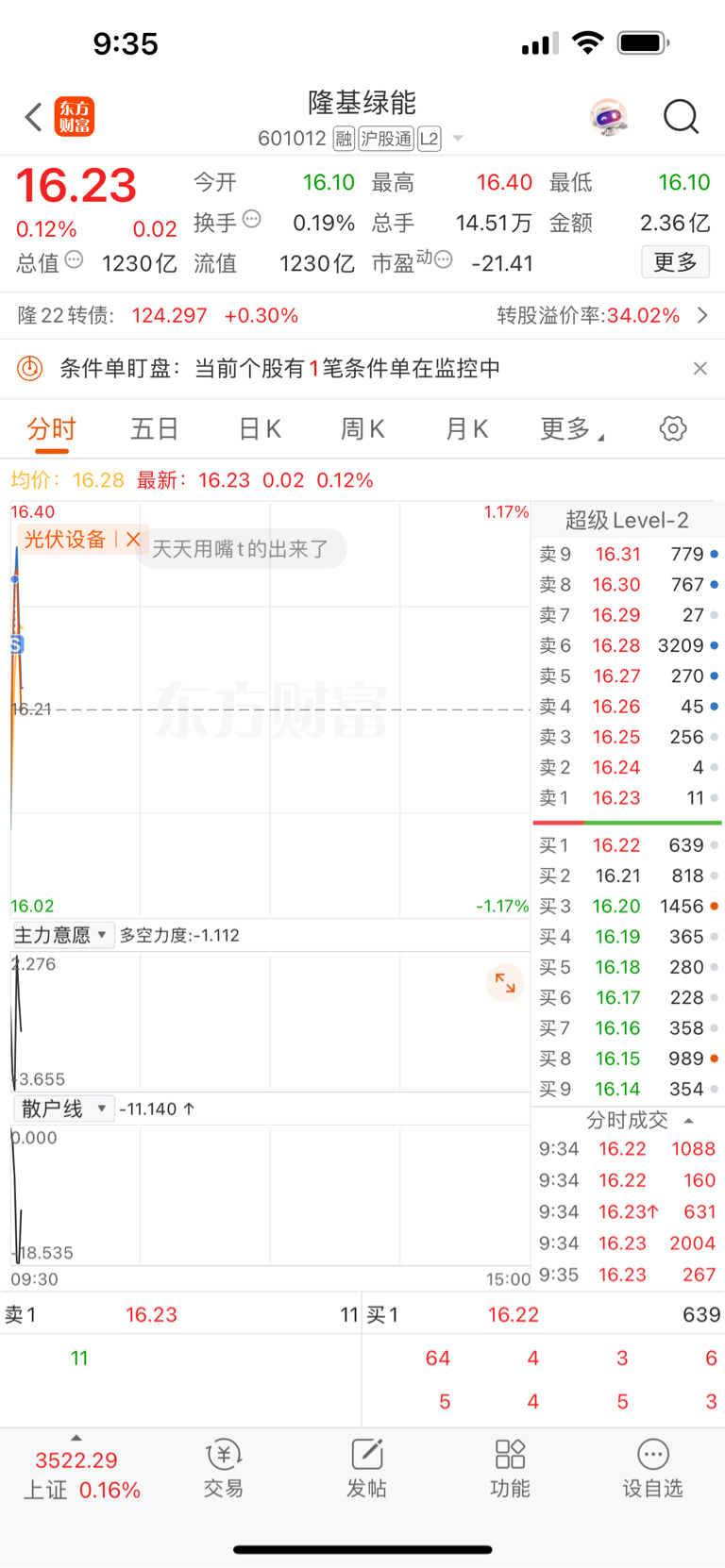The width and height of the screenshot is (725, 1568).
Task: Tap the 沪股通 tag
Action: click(x=386, y=139)
